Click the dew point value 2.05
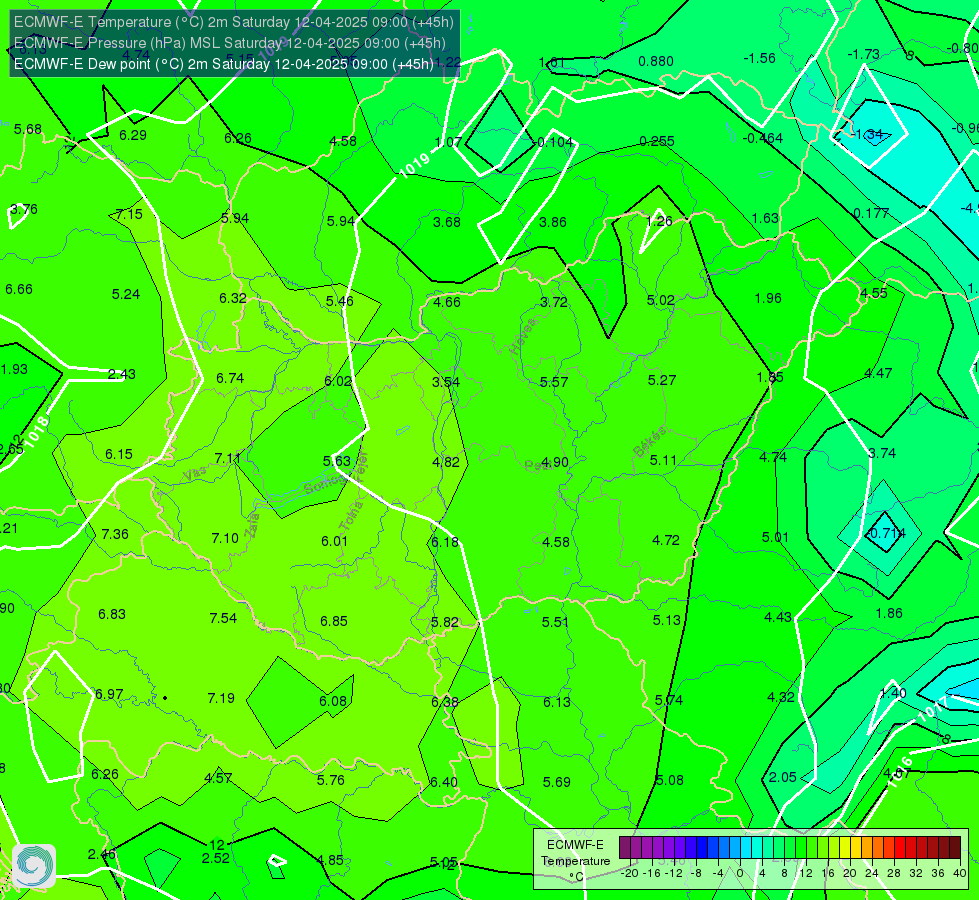 (x=783, y=777)
